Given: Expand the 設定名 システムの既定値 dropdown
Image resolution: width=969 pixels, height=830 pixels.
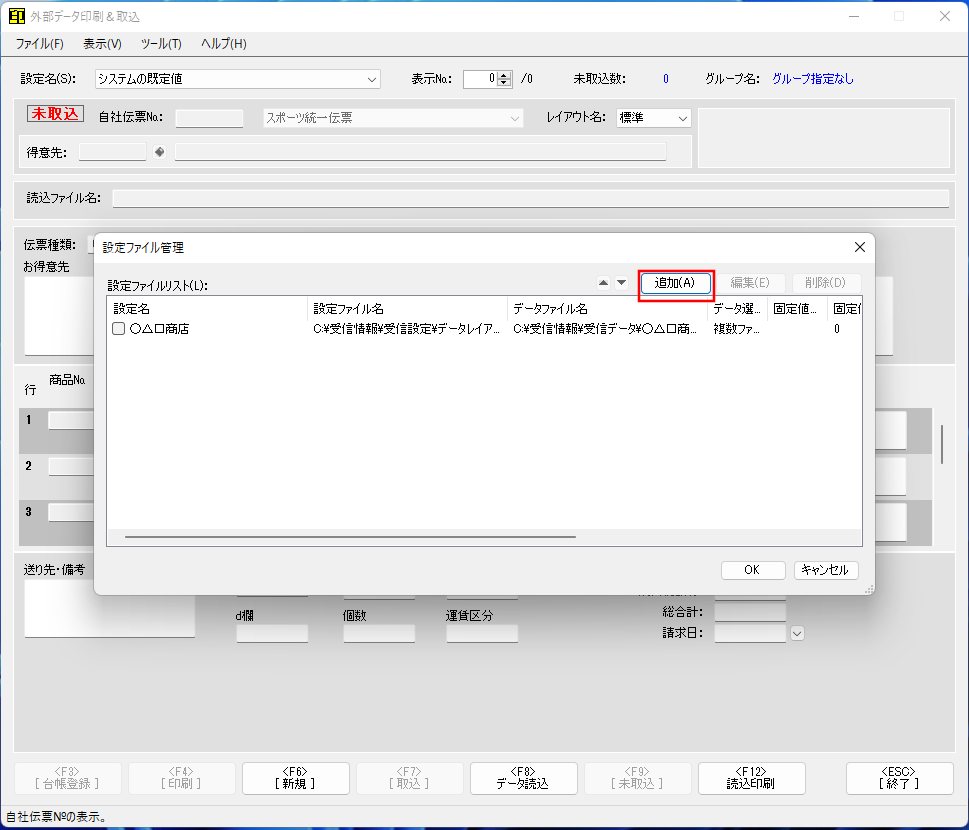Looking at the screenshot, I should click(371, 79).
